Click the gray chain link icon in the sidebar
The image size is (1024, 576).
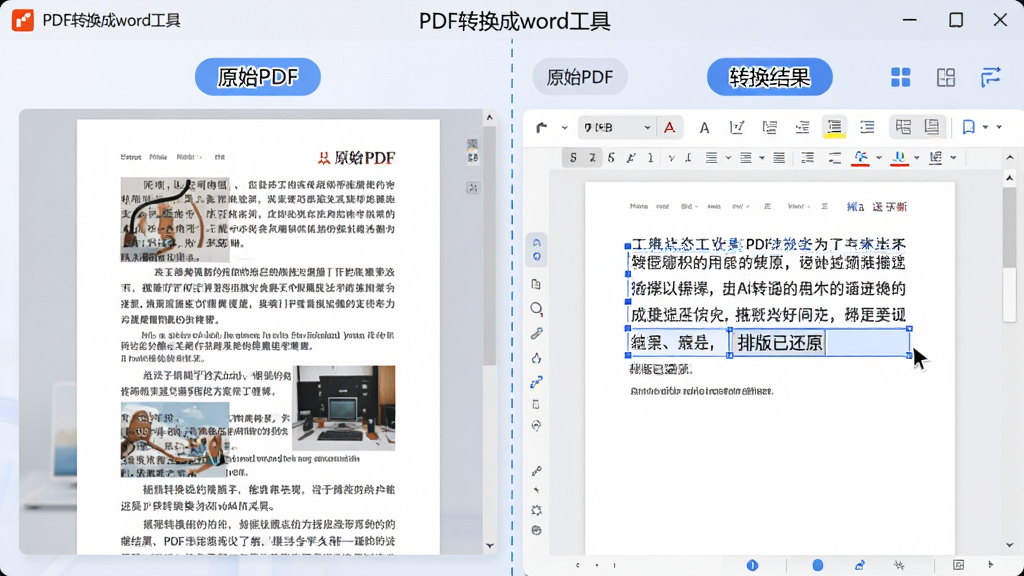536,334
